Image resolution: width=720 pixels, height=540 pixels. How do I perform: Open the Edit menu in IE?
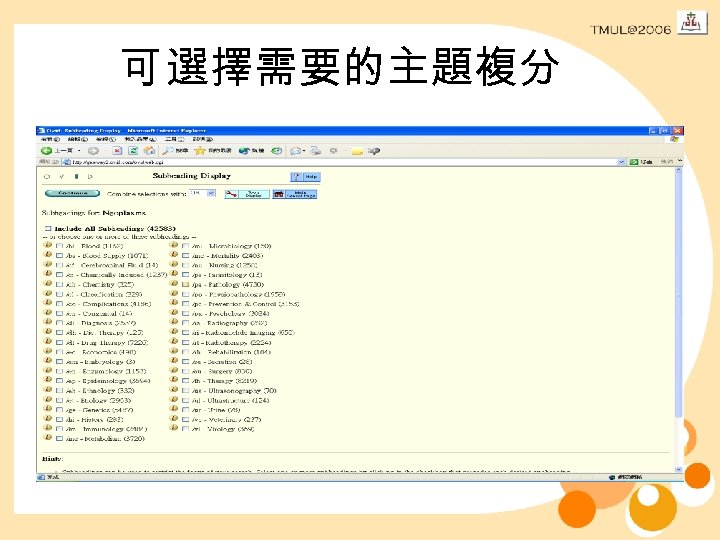pos(78,139)
